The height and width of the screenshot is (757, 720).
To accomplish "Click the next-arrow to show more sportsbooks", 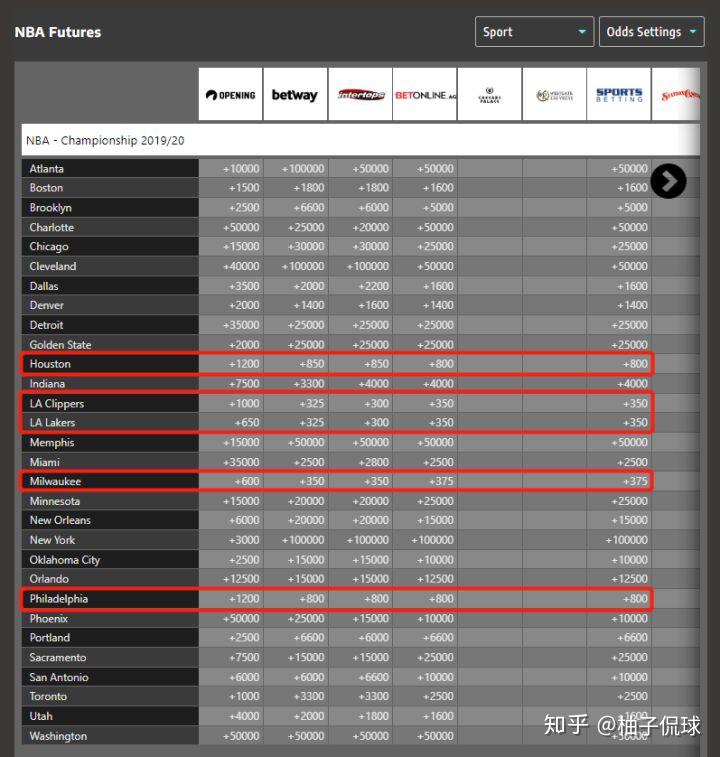I will (x=668, y=181).
